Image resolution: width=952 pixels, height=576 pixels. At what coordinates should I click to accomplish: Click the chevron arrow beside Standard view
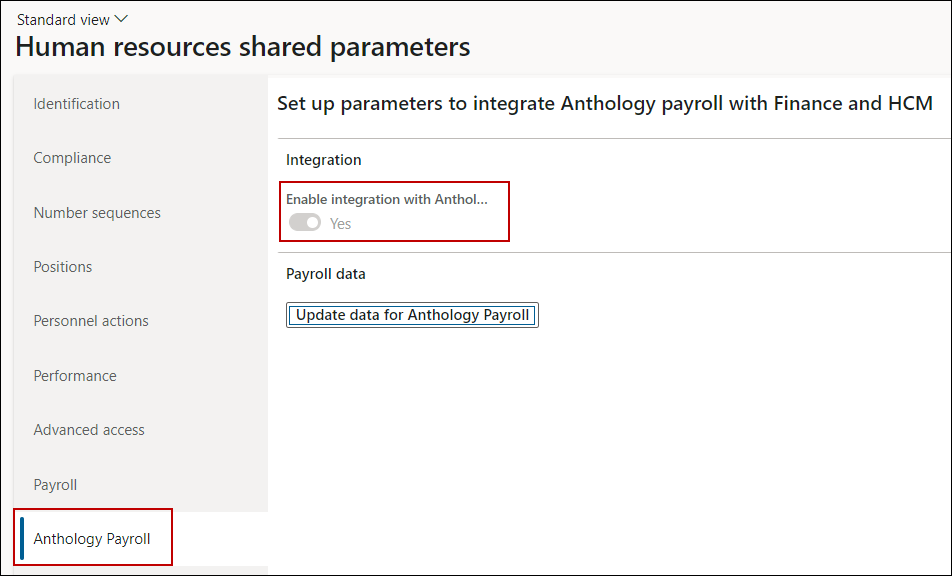point(123,20)
